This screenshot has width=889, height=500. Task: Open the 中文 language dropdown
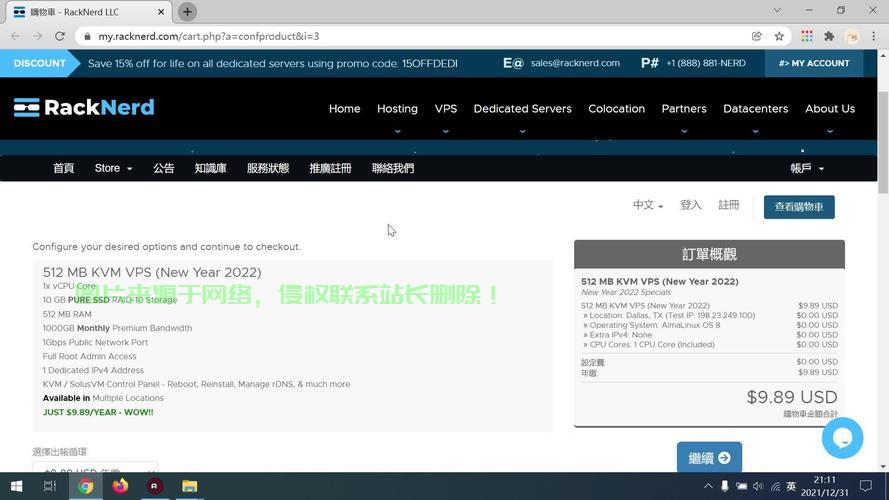click(x=647, y=205)
